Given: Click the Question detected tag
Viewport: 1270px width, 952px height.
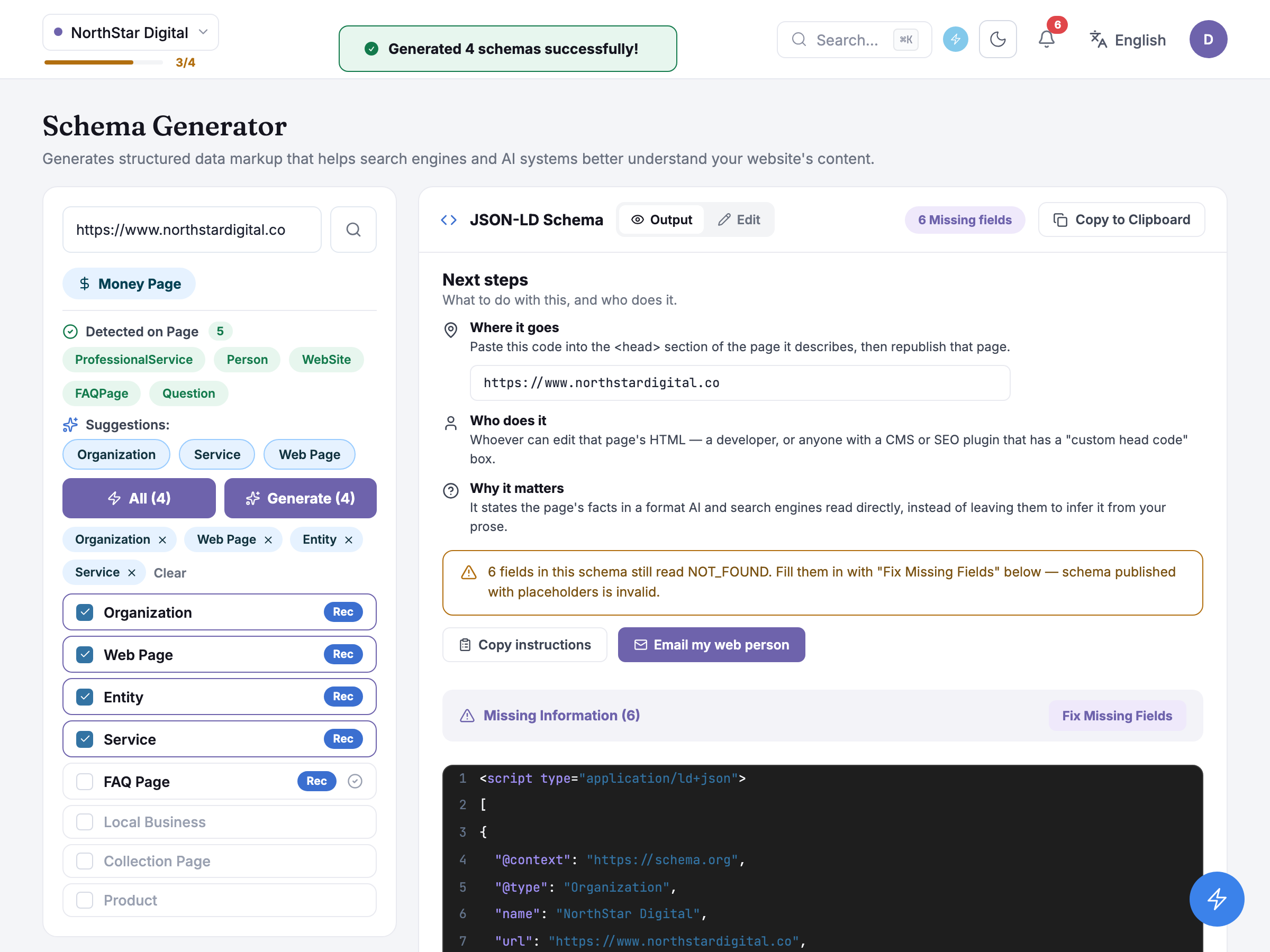Looking at the screenshot, I should point(188,393).
